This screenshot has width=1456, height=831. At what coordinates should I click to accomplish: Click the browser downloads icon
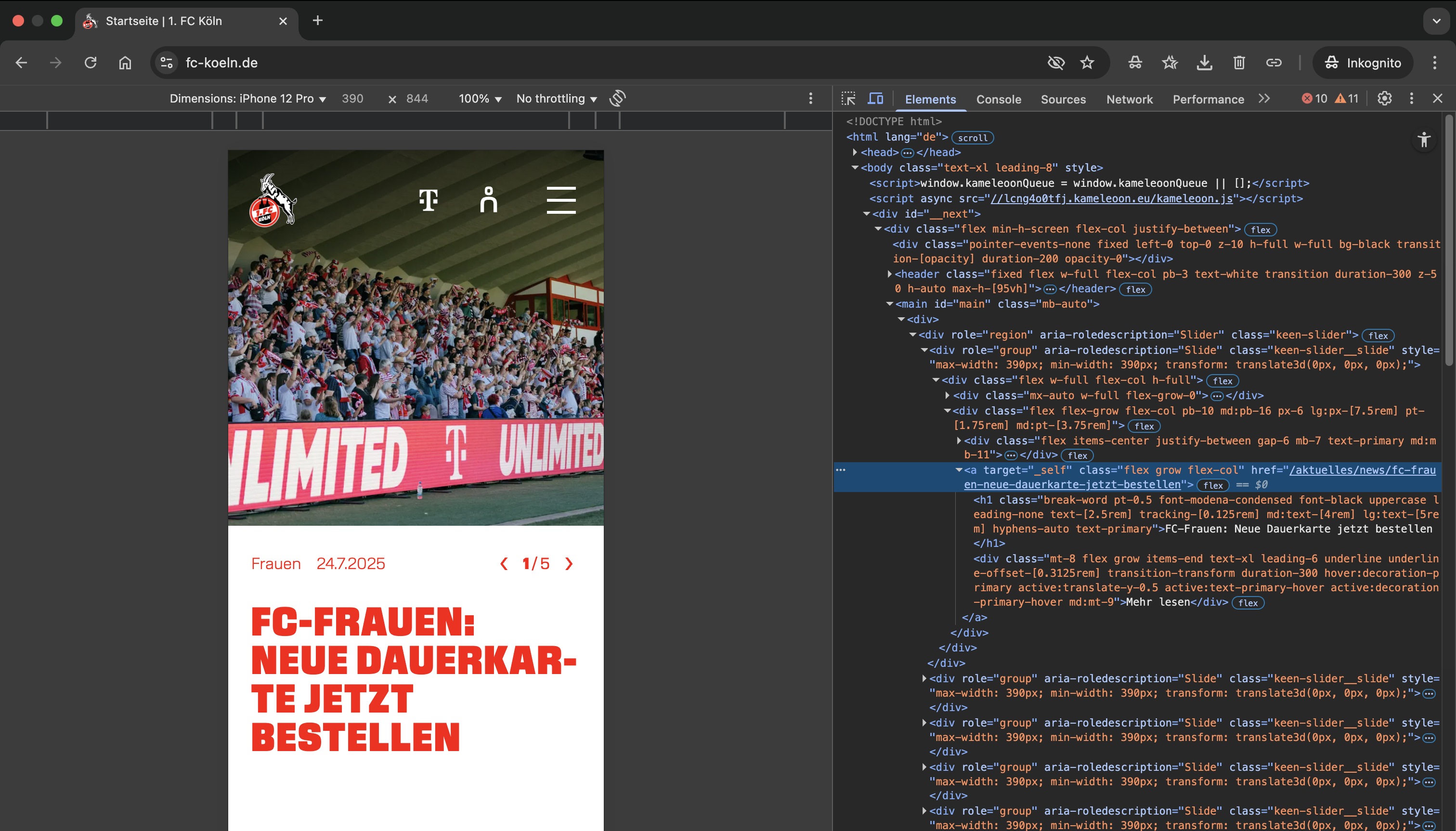pos(1204,63)
